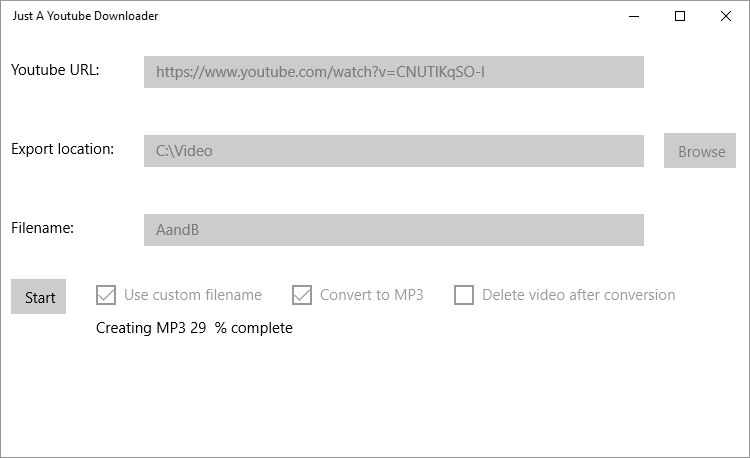Click the "Convert to MP3" label text

click(372, 295)
